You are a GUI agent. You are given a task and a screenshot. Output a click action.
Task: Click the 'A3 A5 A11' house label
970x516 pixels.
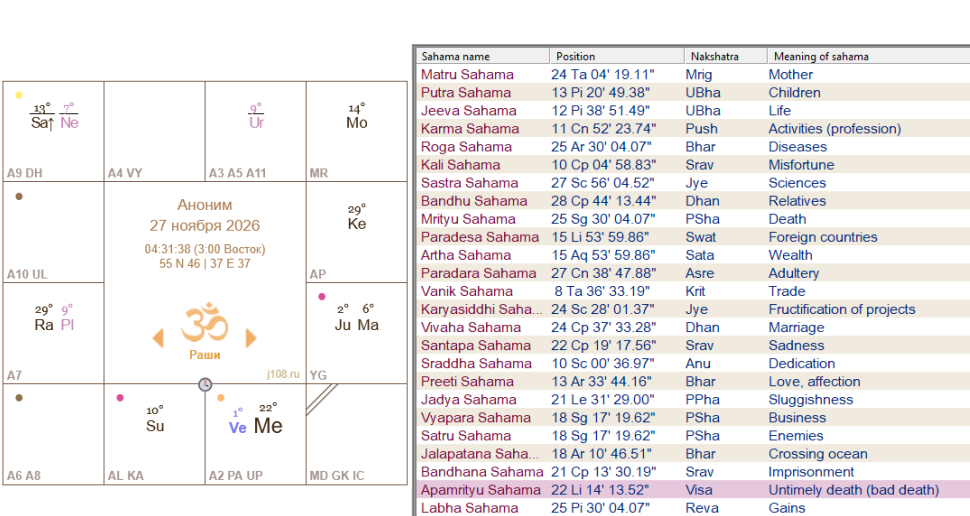[238, 173]
